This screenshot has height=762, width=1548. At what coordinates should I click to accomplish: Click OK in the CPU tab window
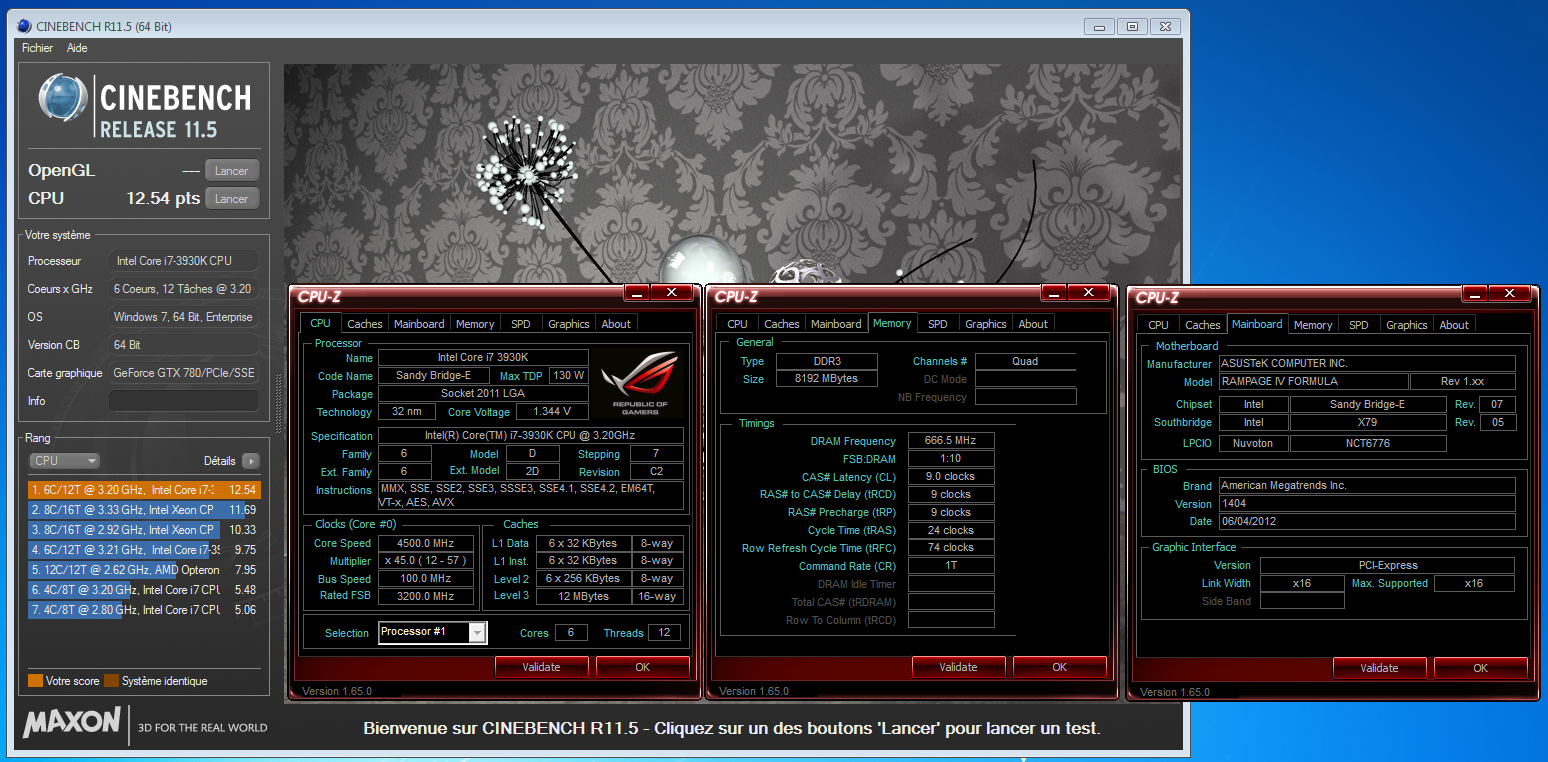(x=642, y=667)
